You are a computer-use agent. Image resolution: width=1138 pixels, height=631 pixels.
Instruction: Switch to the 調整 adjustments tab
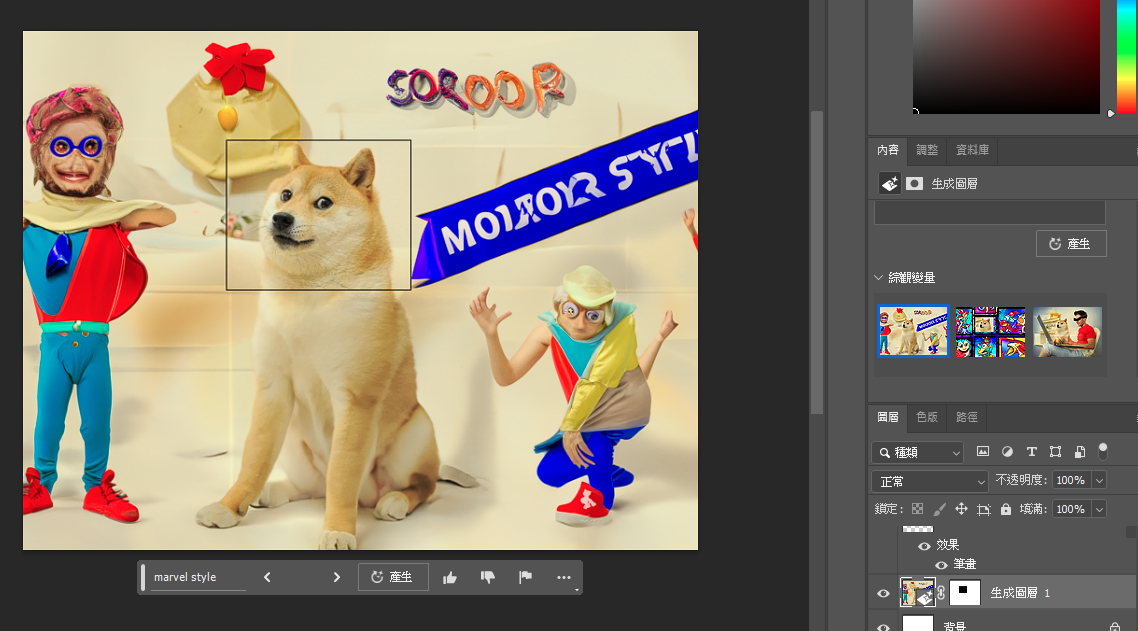coord(927,150)
